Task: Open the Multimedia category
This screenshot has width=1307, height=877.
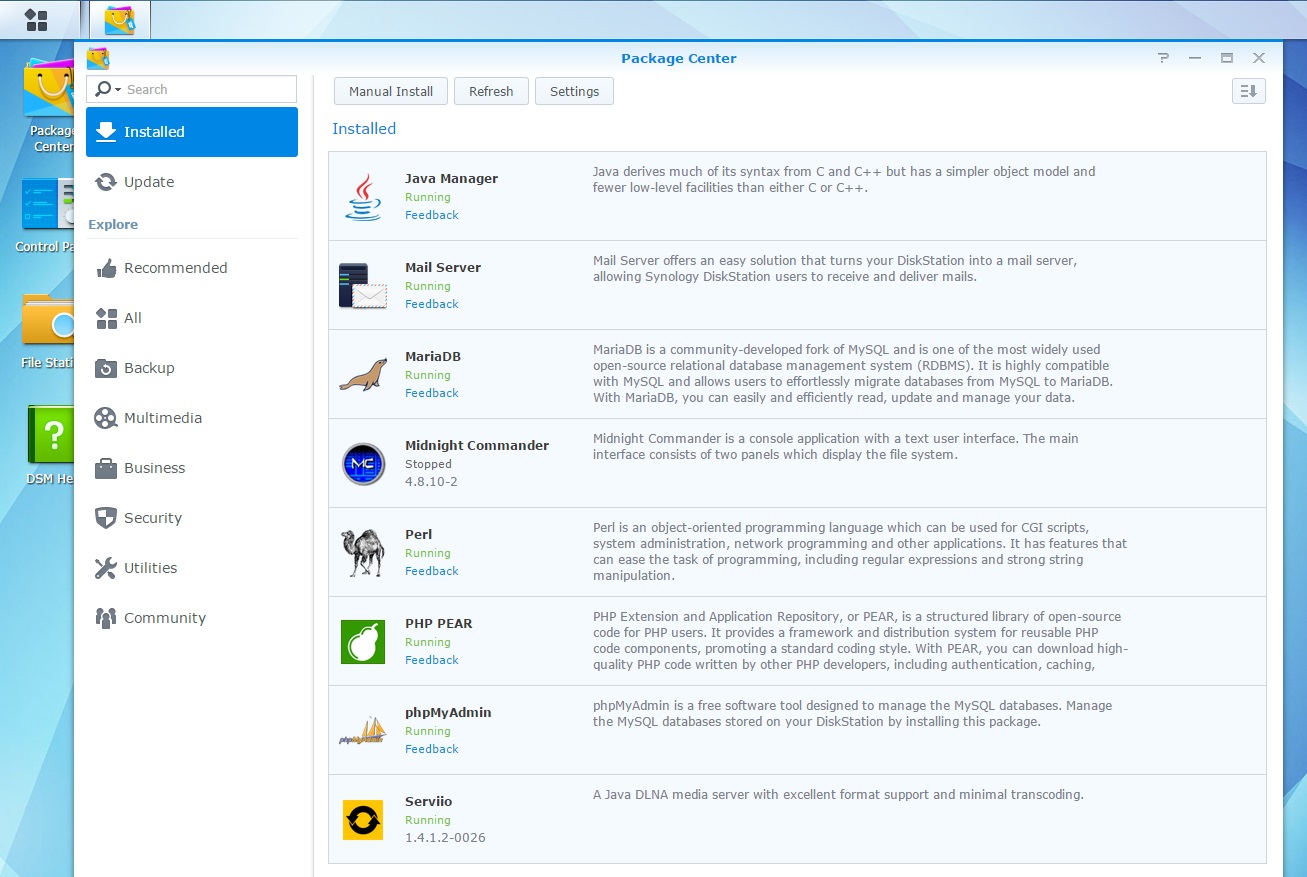Action: click(192, 418)
